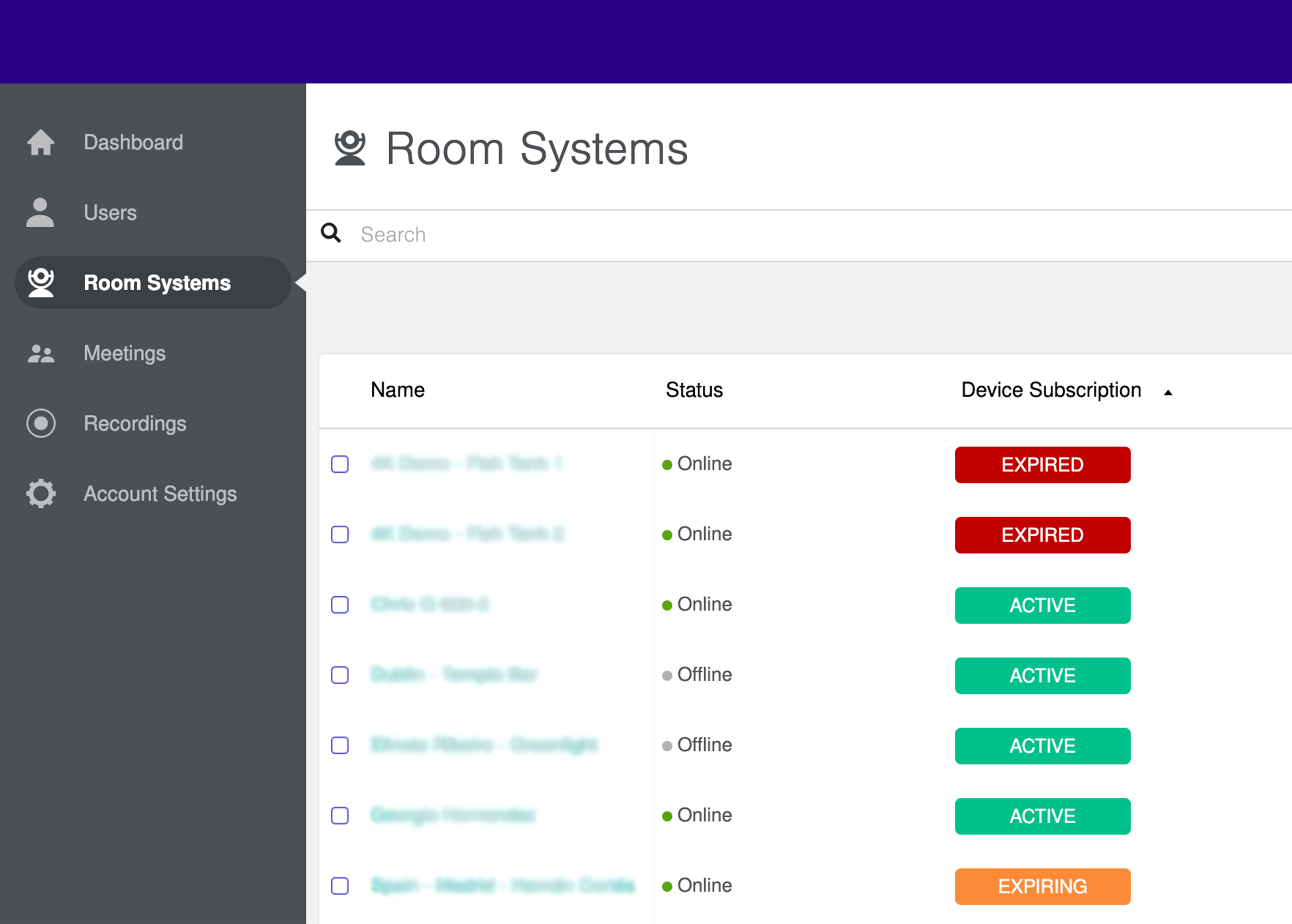Click the Room Systems camera icon in sidebar
1292x924 pixels.
coord(40,282)
